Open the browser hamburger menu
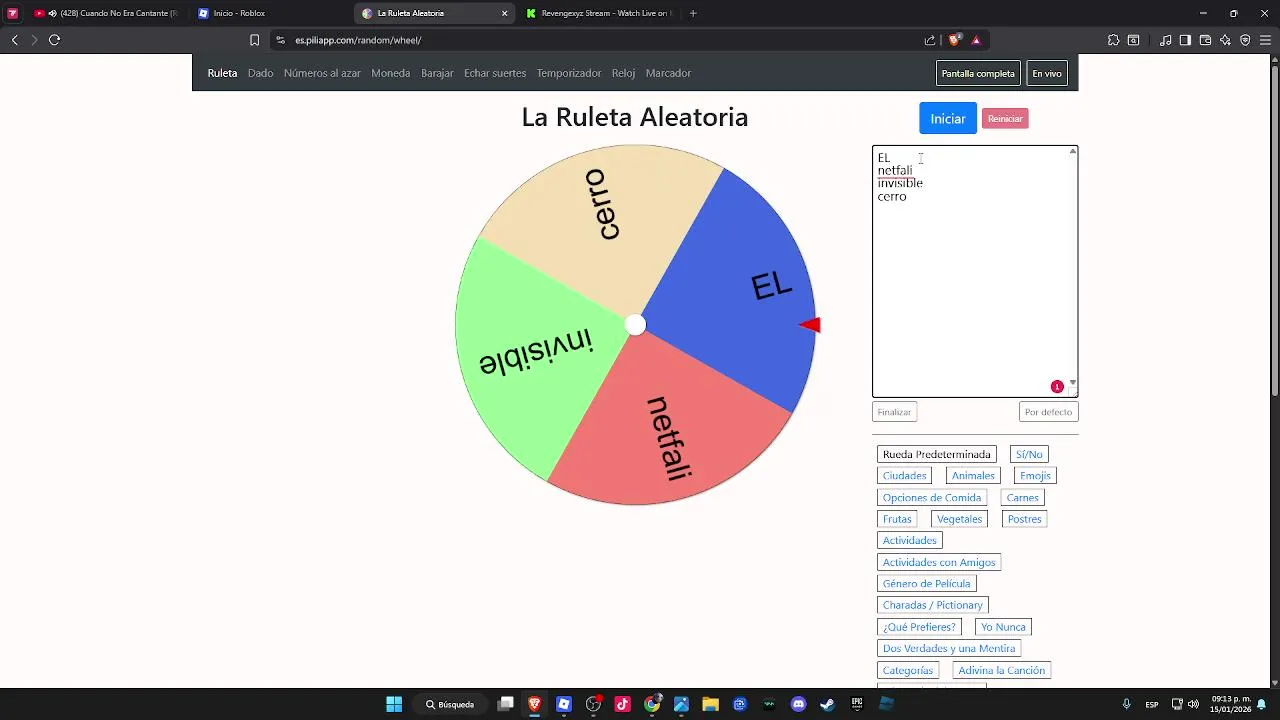This screenshot has height=720, width=1280. pyautogui.click(x=1265, y=40)
